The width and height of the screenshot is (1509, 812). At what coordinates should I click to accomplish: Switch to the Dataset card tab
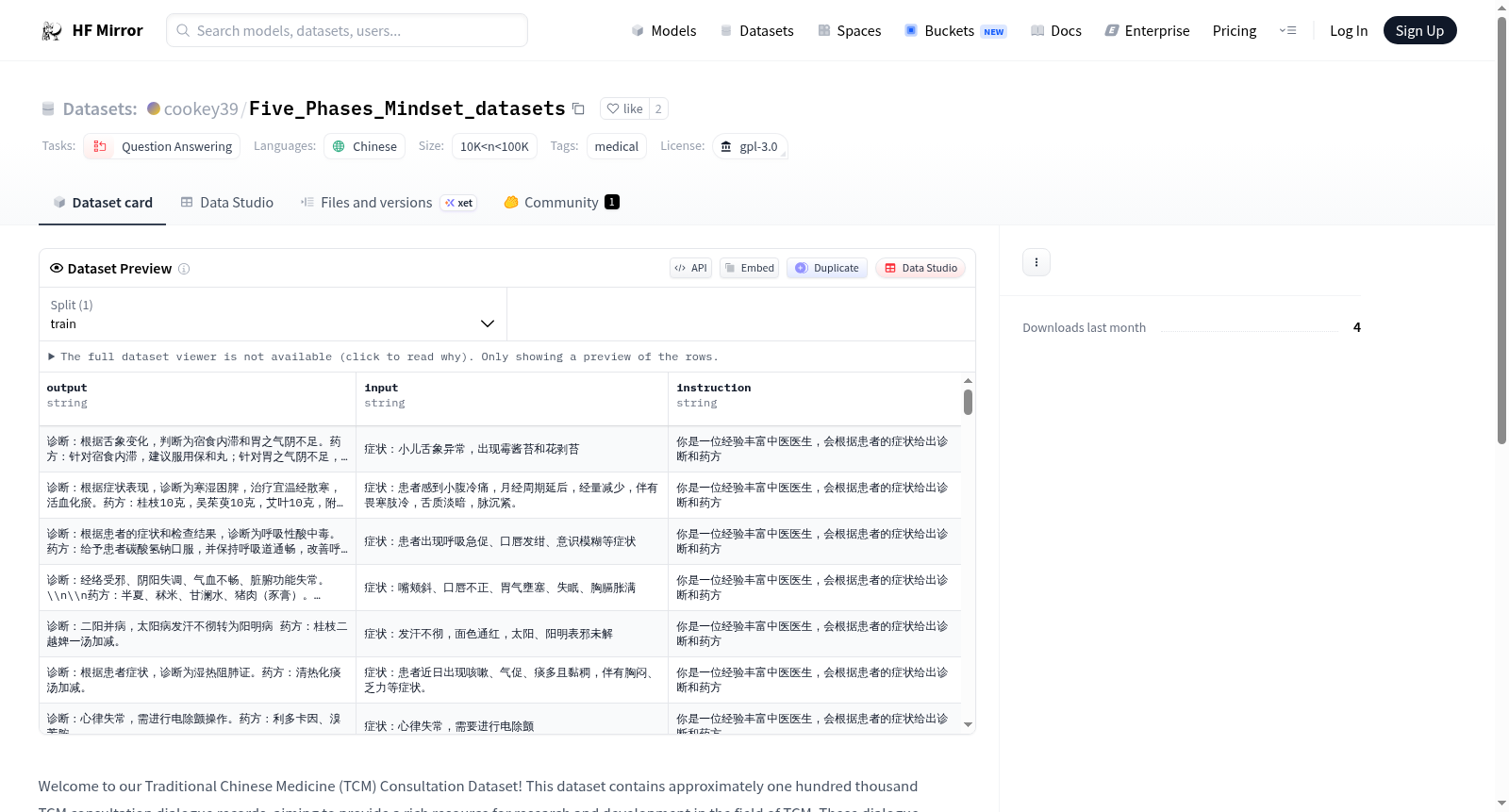[103, 202]
